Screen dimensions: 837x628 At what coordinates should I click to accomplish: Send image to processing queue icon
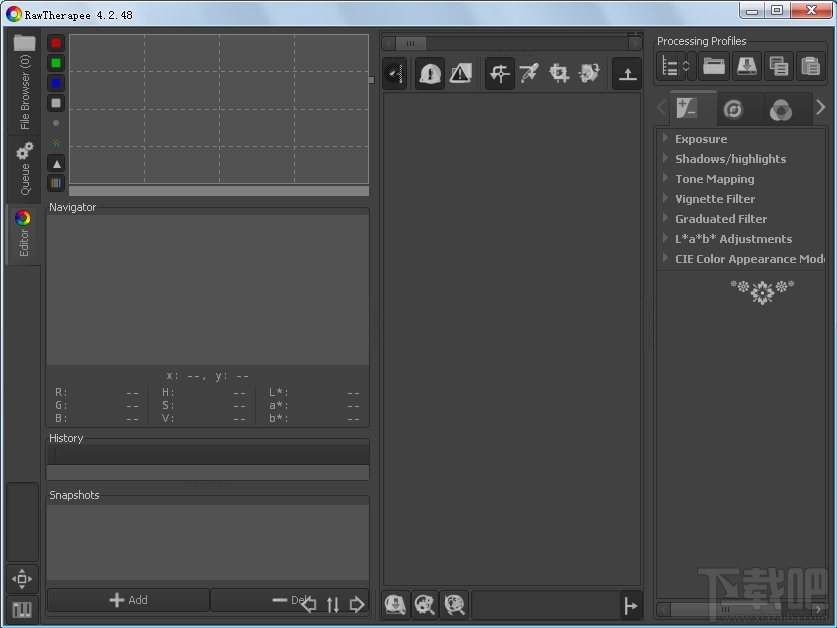425,605
